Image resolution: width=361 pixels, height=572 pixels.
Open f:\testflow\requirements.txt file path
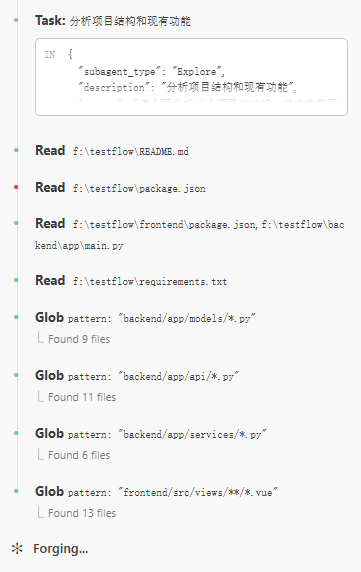[x=150, y=282]
